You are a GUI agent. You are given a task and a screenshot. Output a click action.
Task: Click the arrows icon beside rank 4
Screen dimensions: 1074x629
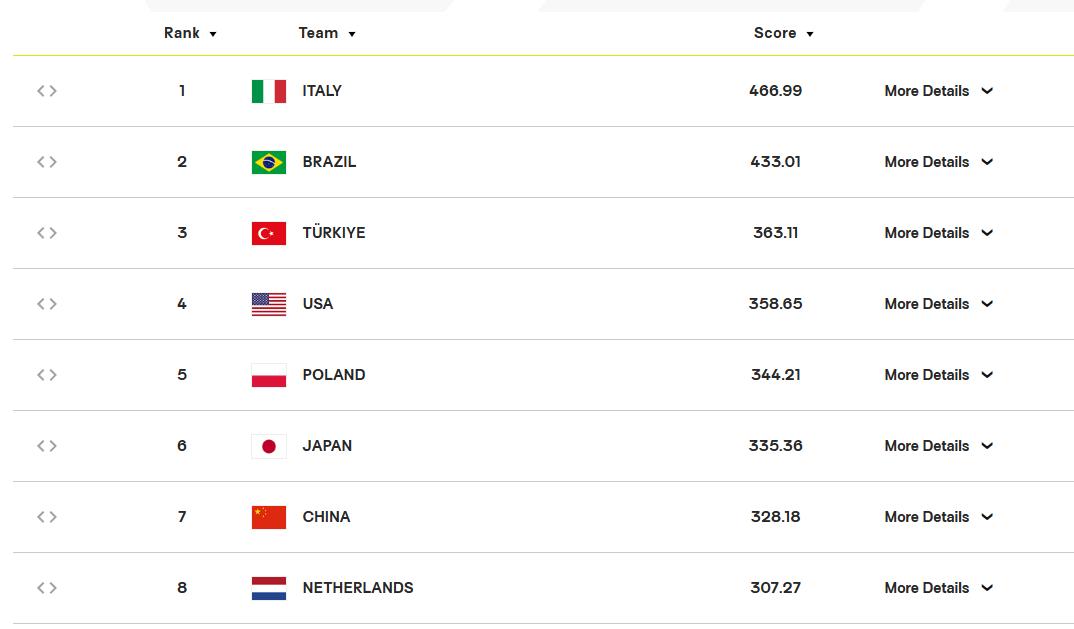(x=47, y=304)
